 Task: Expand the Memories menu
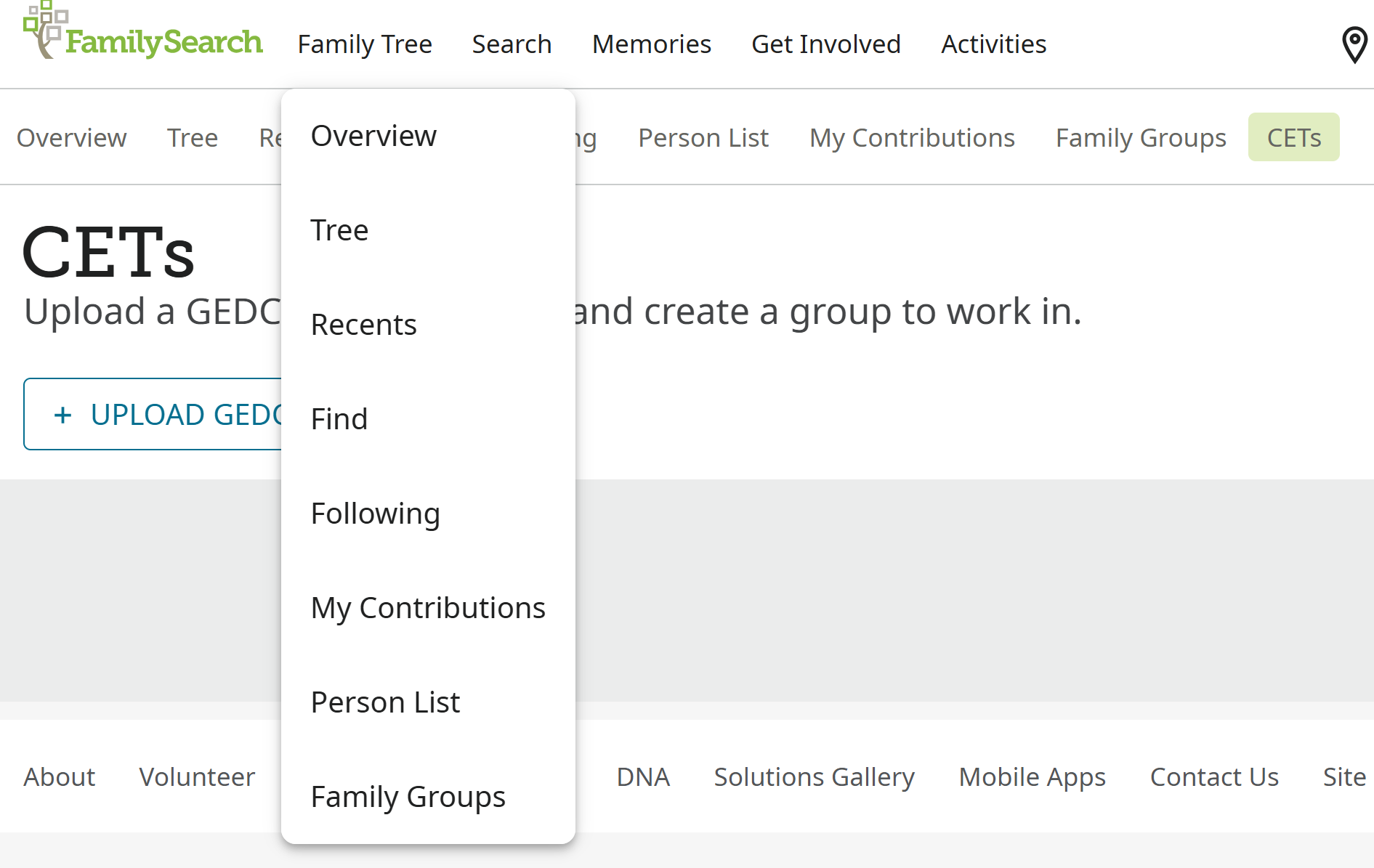coord(651,44)
